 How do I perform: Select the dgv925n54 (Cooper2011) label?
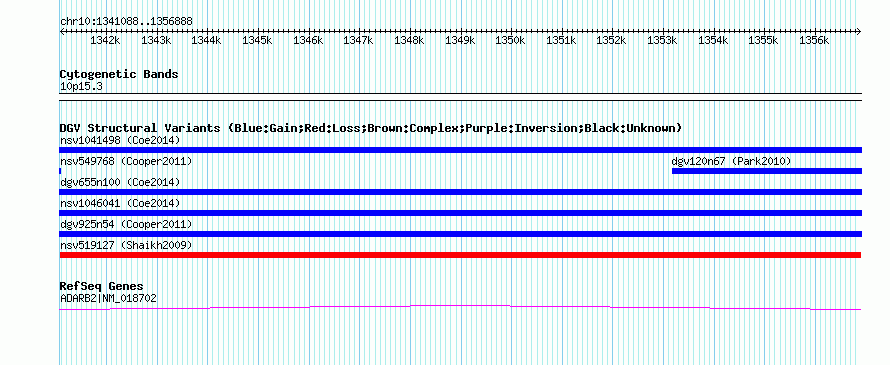pos(126,224)
